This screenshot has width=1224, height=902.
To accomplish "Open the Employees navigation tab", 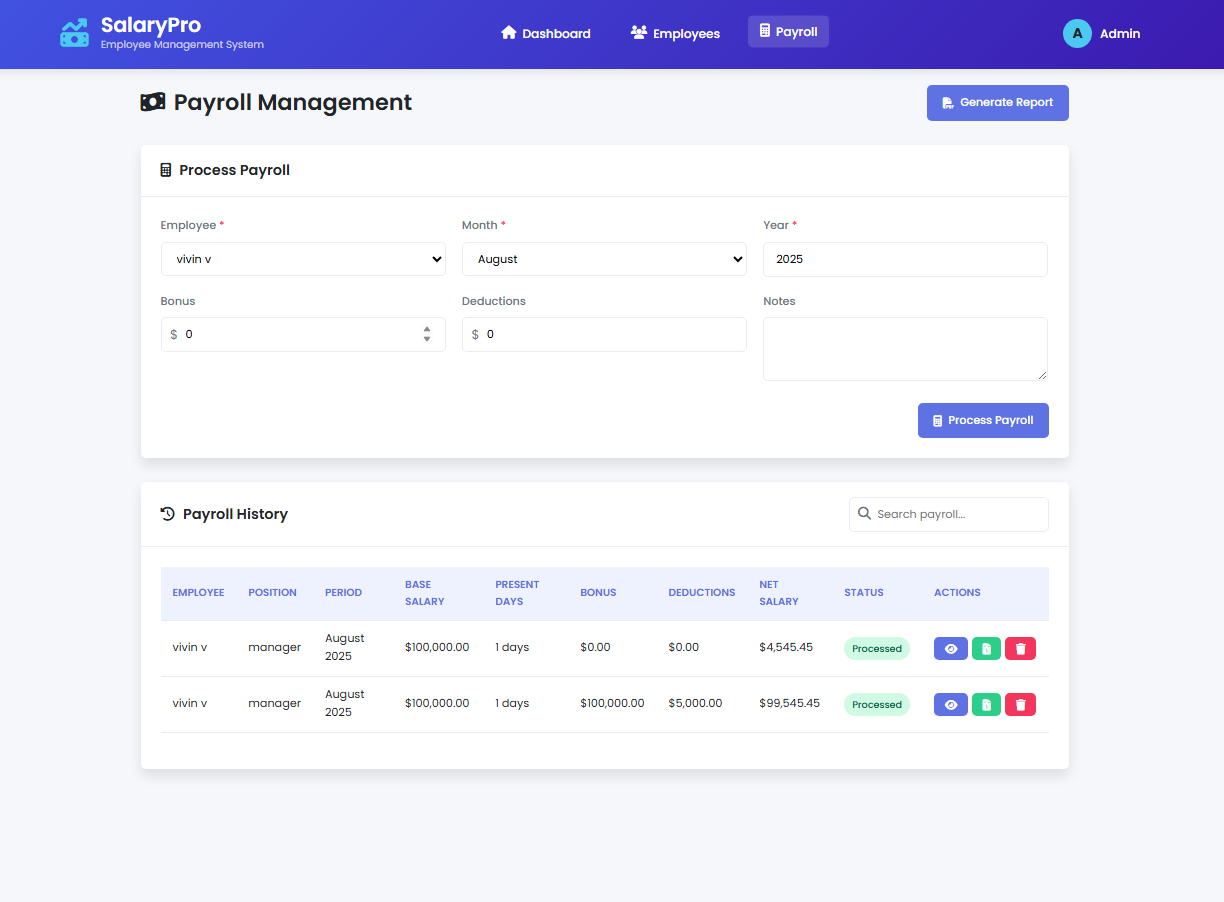I will (x=675, y=33).
